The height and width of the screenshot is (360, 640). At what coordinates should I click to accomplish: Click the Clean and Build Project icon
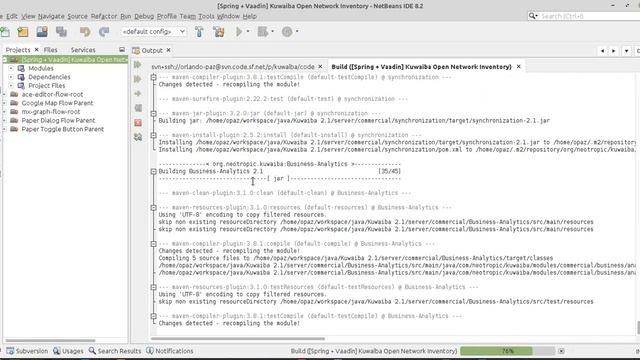(218, 32)
